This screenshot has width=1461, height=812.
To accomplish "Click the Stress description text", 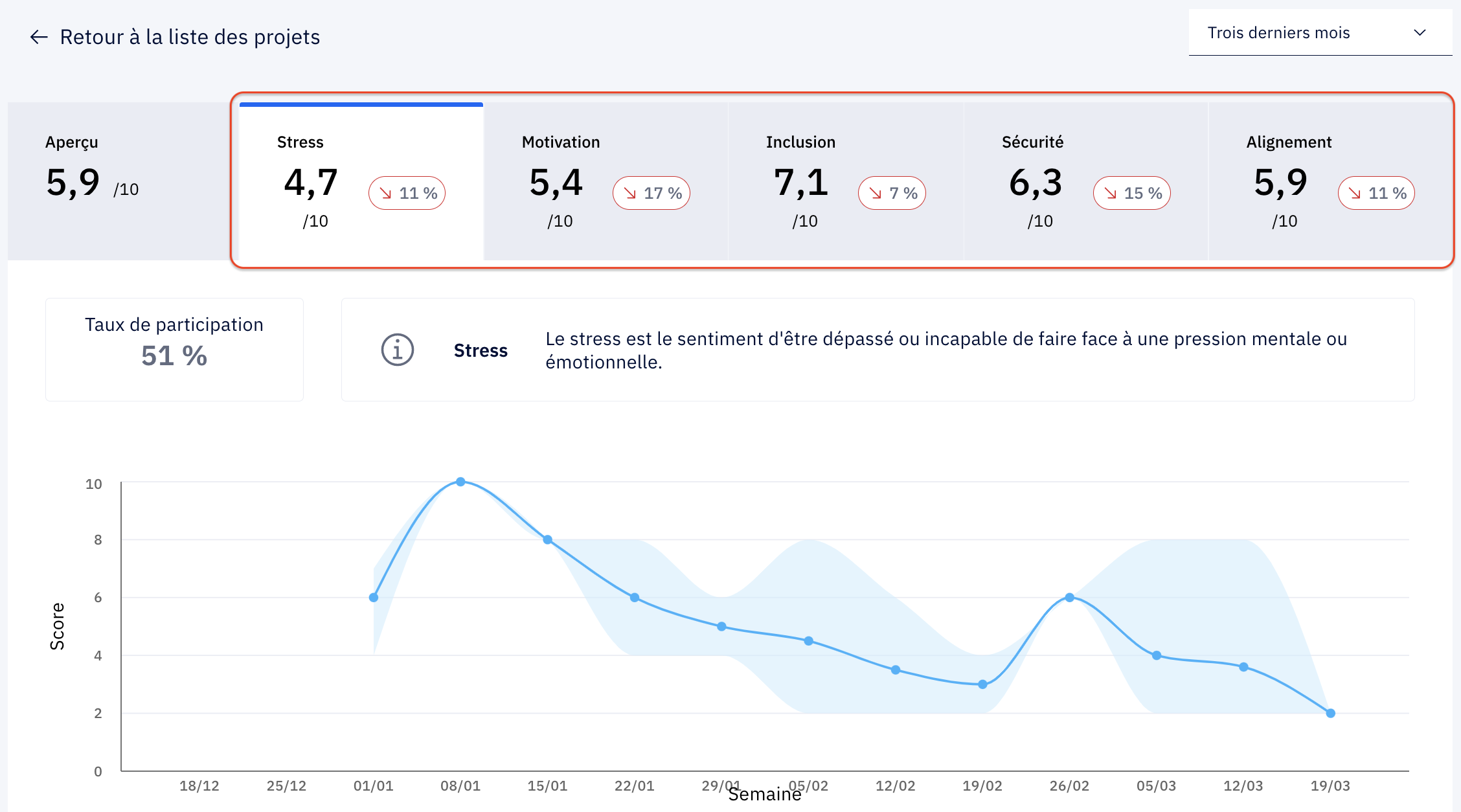I will pos(946,350).
